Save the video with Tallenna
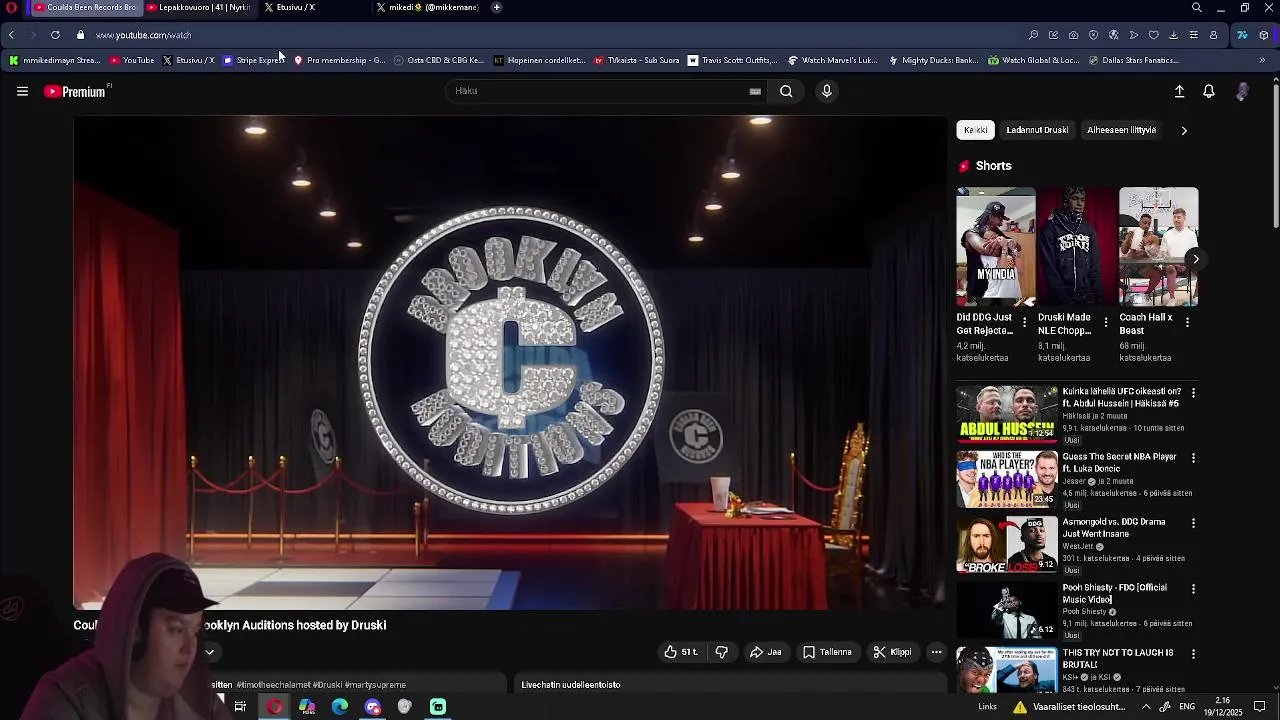The image size is (1280, 720). click(827, 652)
